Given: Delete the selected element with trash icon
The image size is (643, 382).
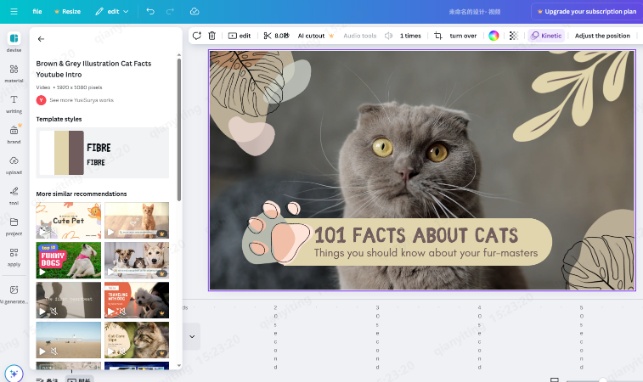Looking at the screenshot, I should pos(212,36).
